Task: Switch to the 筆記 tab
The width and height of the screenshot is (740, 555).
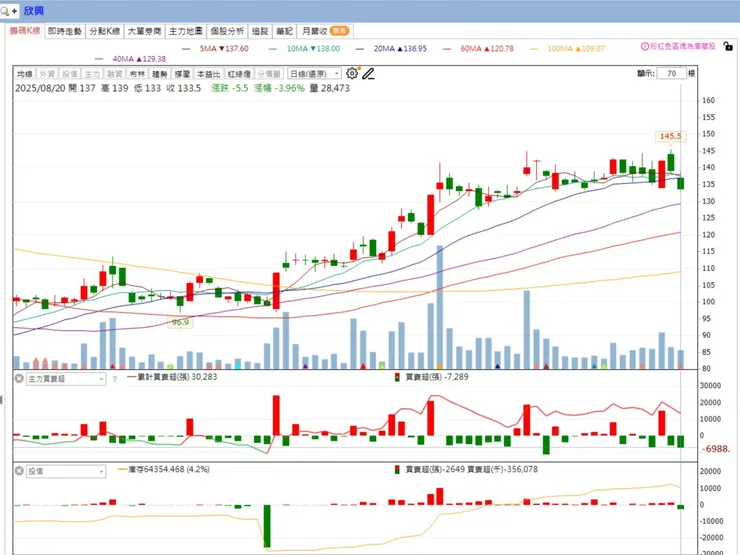Action: pyautogui.click(x=285, y=31)
